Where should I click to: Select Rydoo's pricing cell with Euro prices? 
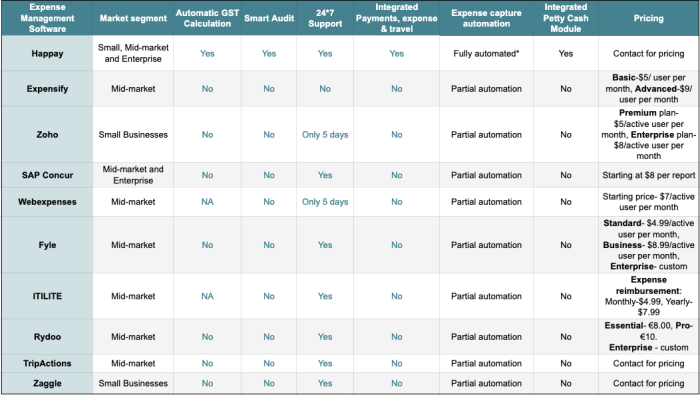[648, 337]
